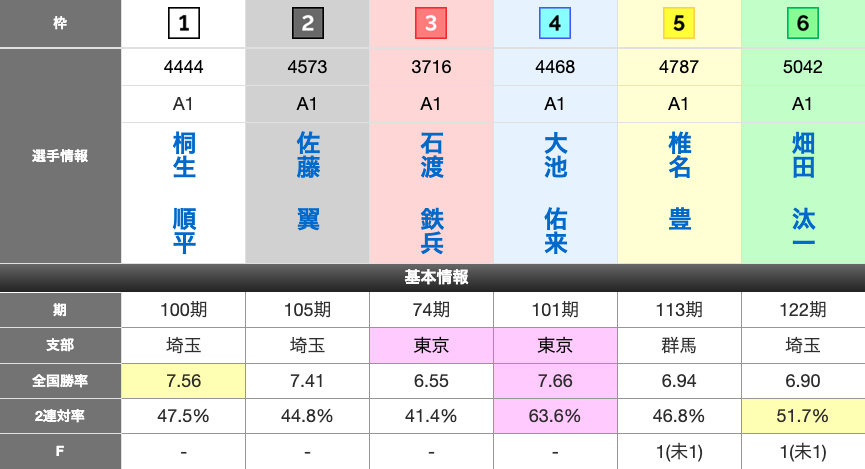Click the highlighted 51.7% two-race rate cell
The width and height of the screenshot is (865, 469).
803,415
